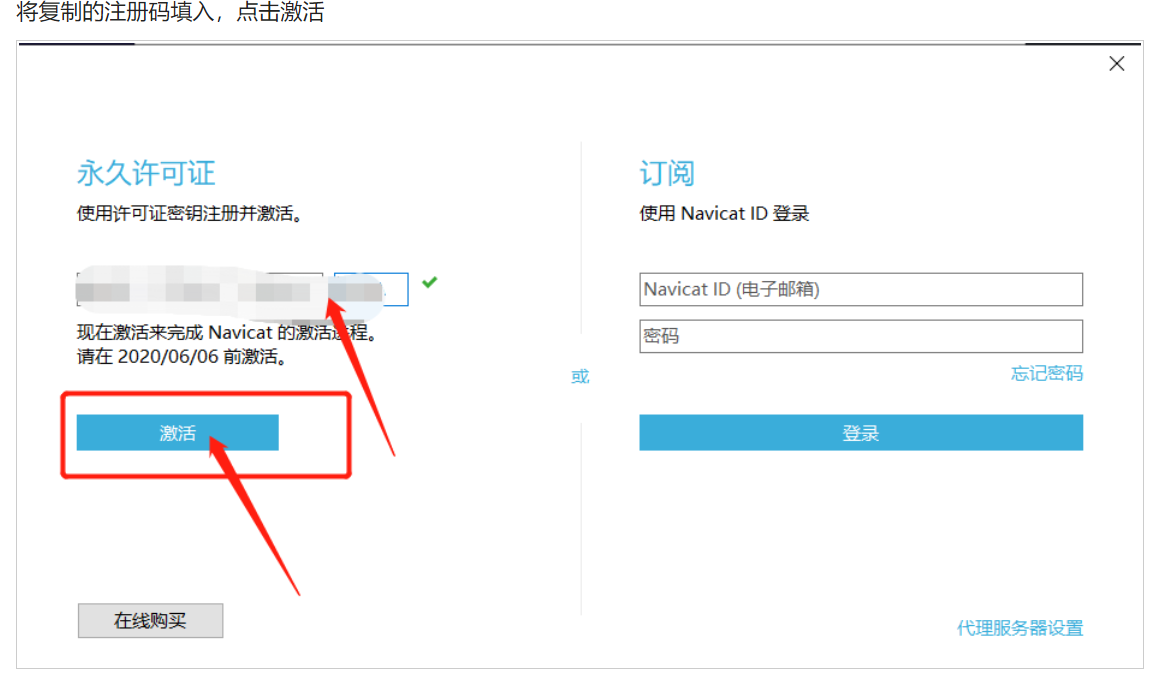
Task: Click the 登录 login button
Action: [x=860, y=433]
